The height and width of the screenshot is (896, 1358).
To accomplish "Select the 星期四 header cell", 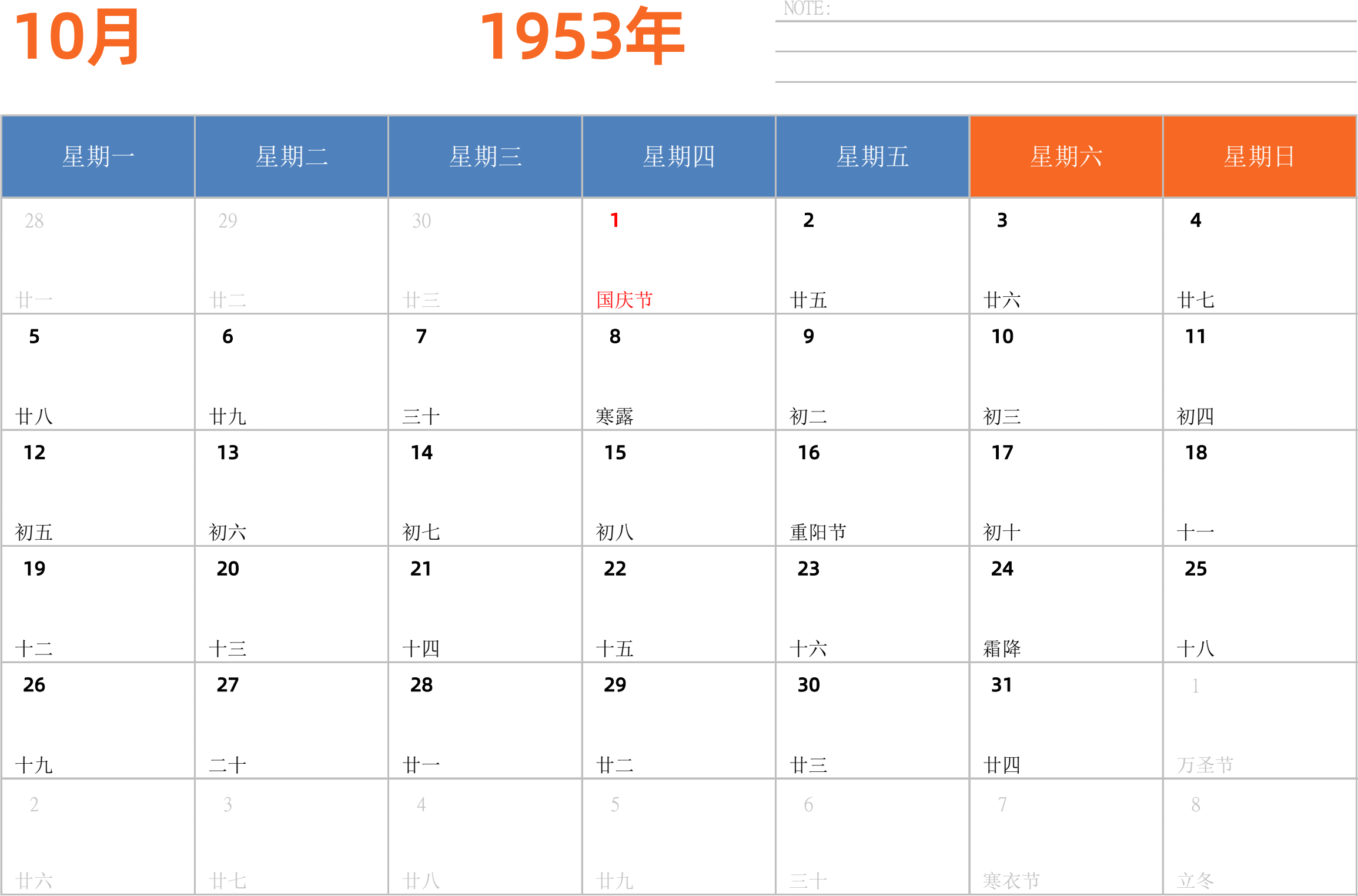I will pyautogui.click(x=678, y=157).
